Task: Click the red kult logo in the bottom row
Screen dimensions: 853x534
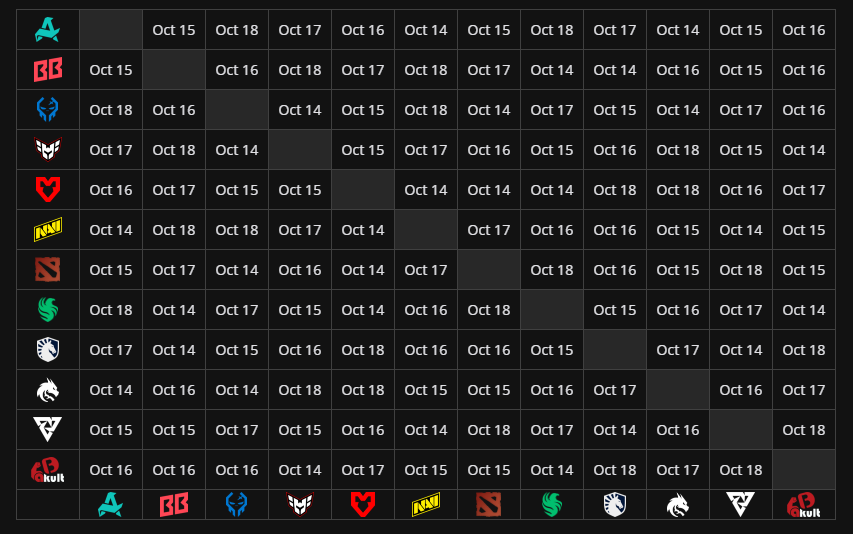Action: pos(803,505)
